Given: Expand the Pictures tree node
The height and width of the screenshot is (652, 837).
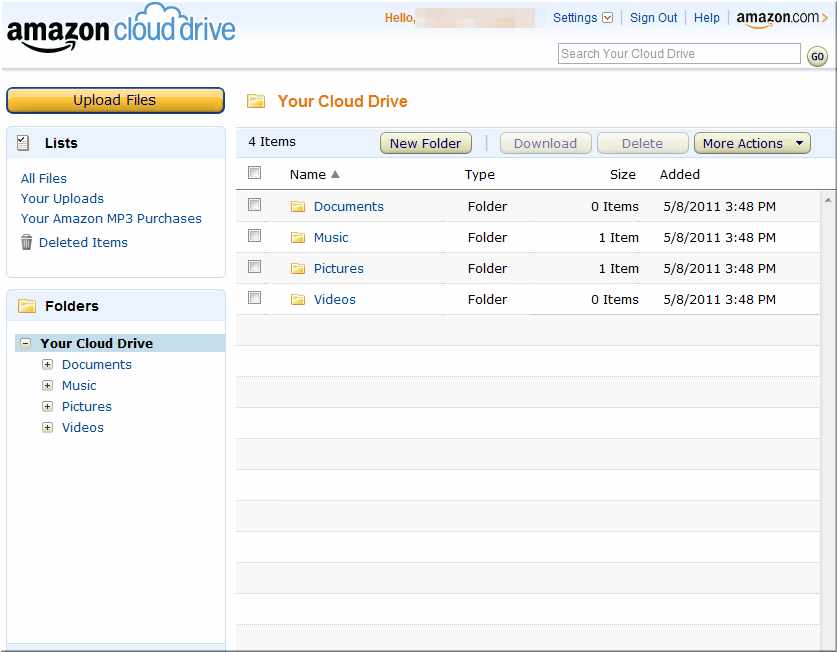Looking at the screenshot, I should pyautogui.click(x=48, y=406).
